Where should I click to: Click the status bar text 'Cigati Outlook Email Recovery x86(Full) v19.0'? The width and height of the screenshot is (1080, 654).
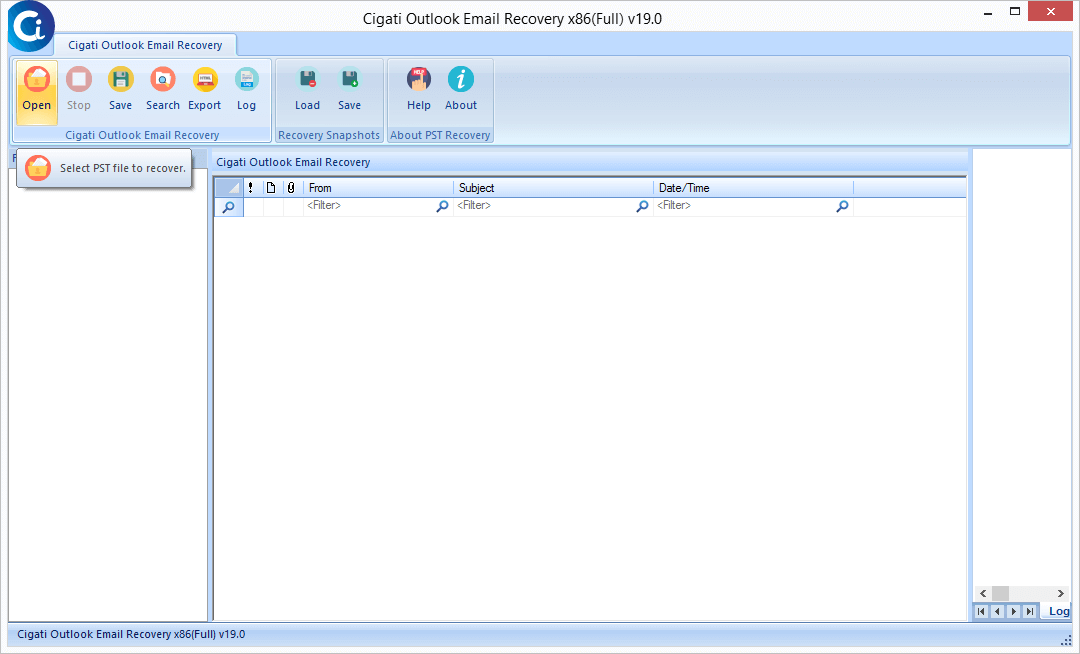click(131, 634)
